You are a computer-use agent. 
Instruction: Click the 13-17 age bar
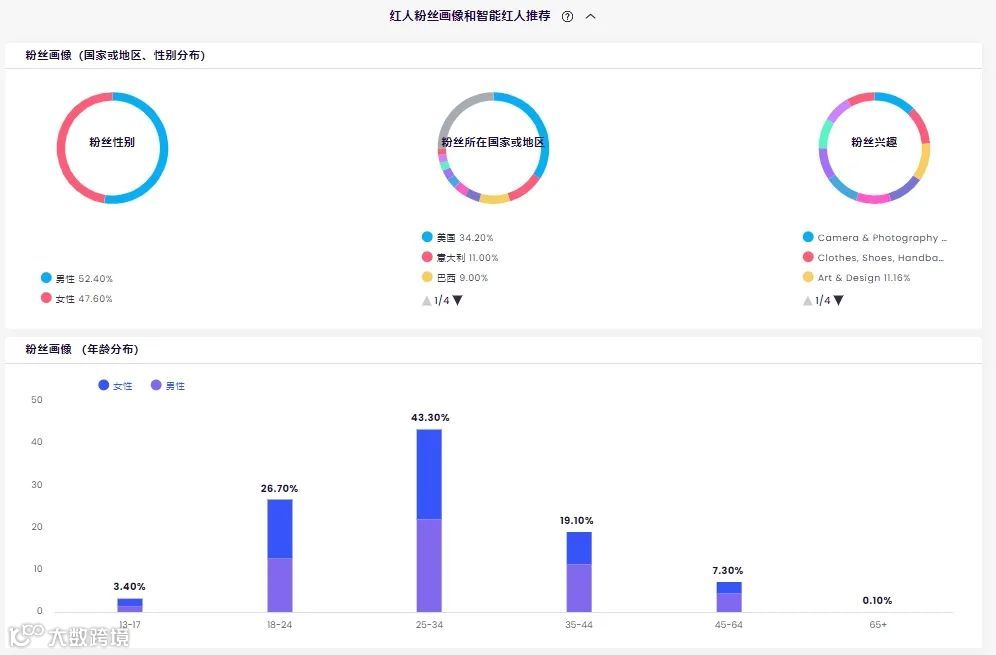tap(130, 605)
